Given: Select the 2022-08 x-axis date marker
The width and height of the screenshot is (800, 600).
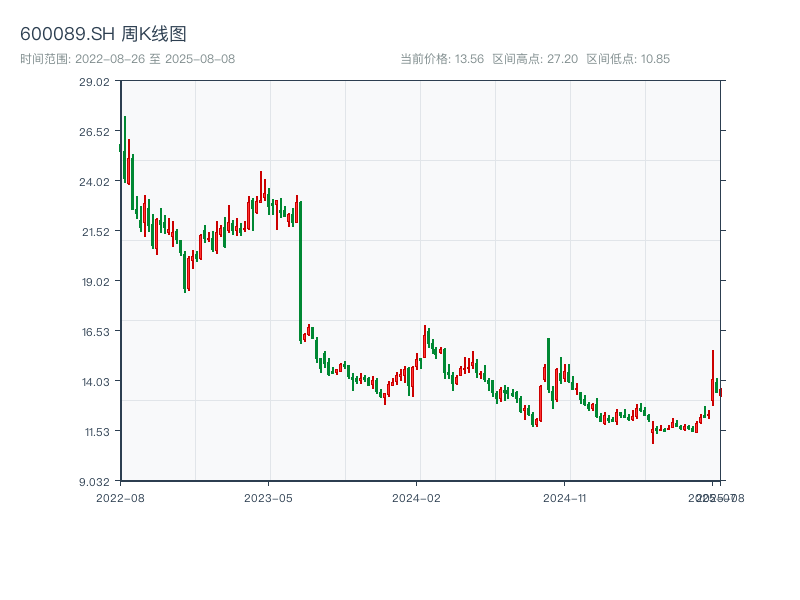Looking at the screenshot, I should coord(120,497).
